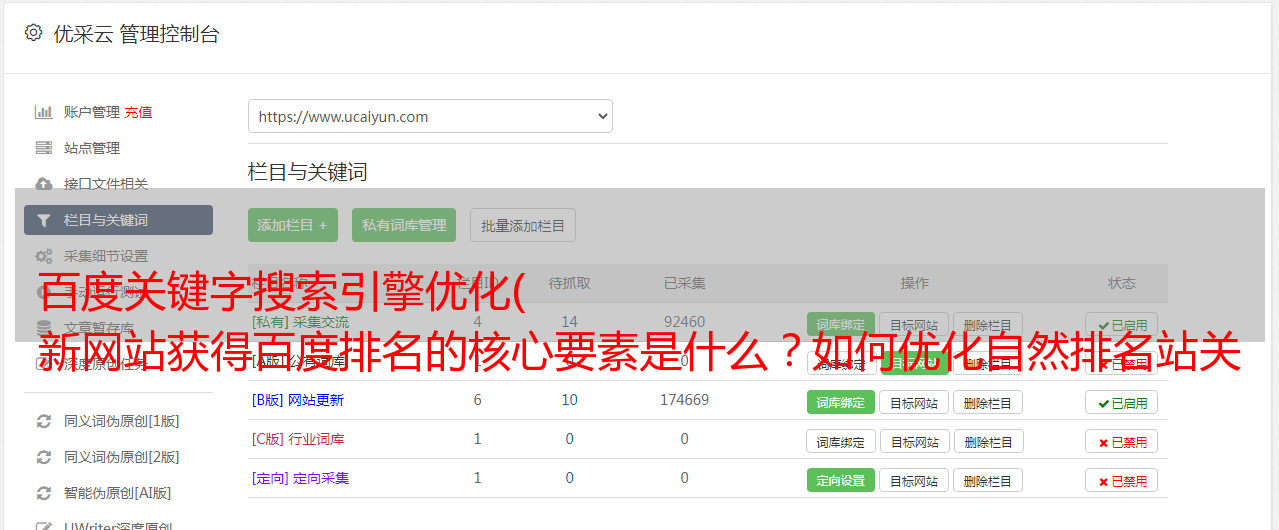Viewport: 1279px width, 530px height.
Task: Click the server icon for 站点管理
Action: tap(43, 148)
